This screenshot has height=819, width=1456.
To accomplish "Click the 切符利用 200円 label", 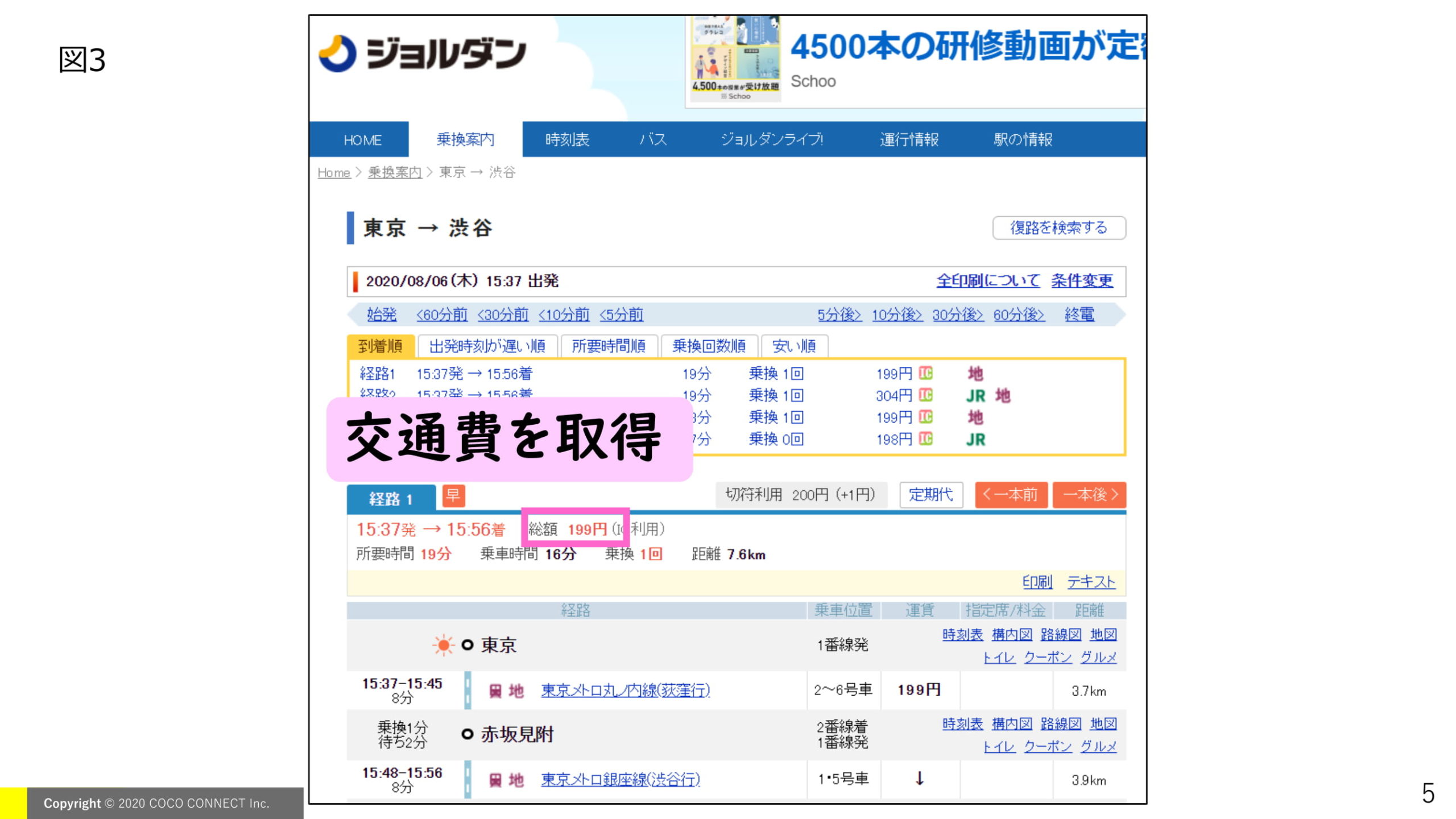I will [801, 495].
